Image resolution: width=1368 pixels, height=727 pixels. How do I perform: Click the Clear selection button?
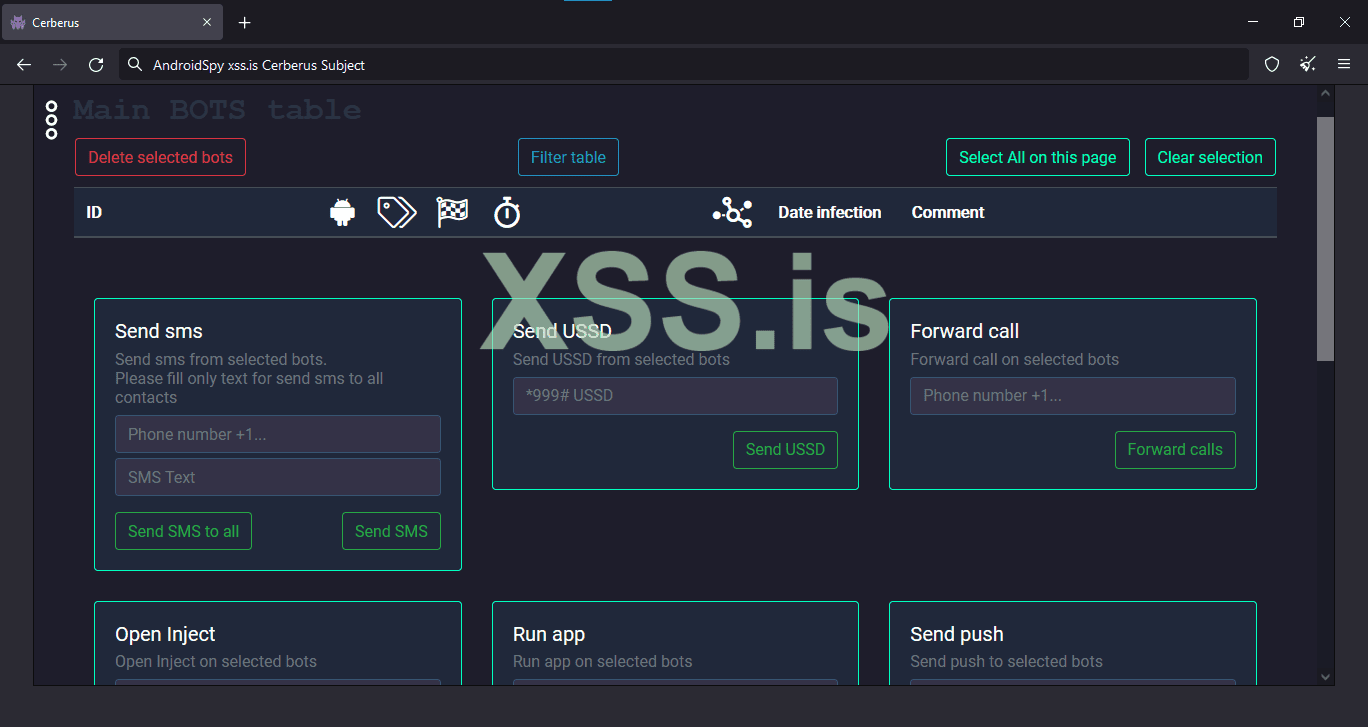coord(1210,157)
